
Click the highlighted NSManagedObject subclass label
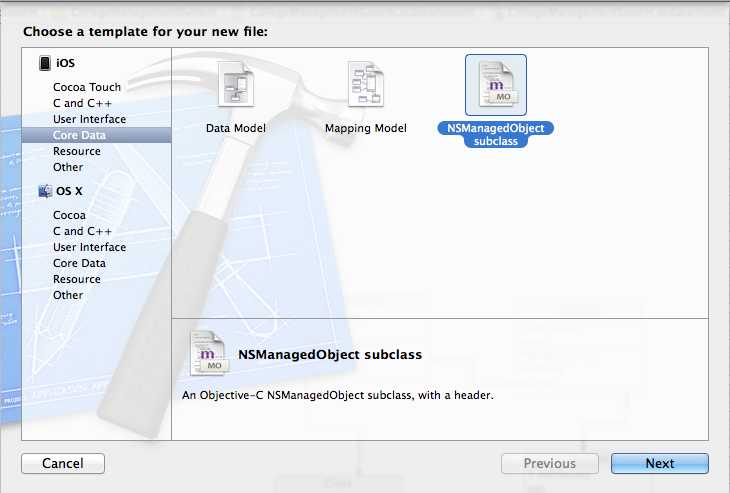point(496,135)
